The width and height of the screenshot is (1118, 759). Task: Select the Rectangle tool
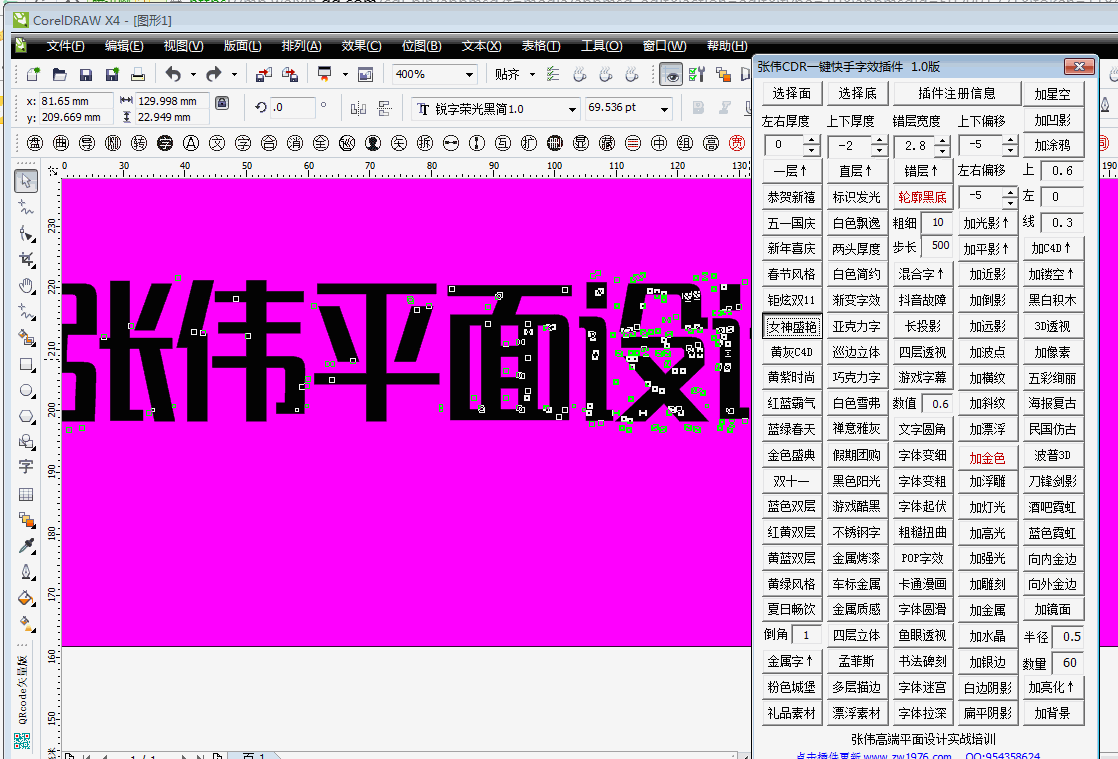pyautogui.click(x=26, y=365)
